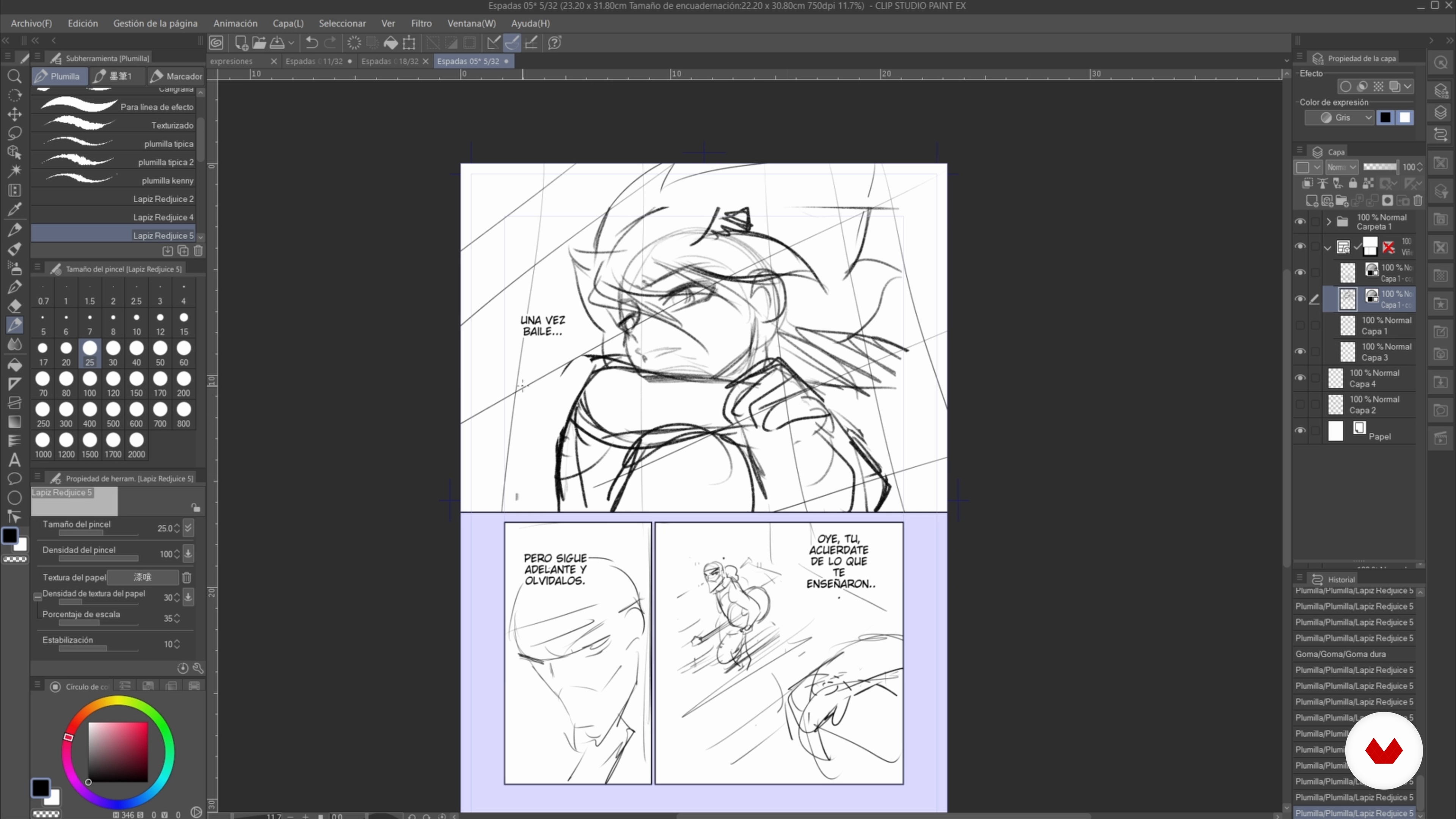Viewport: 1456px width, 819px height.
Task: Open the layer blending mode dropdown
Action: pyautogui.click(x=1342, y=167)
